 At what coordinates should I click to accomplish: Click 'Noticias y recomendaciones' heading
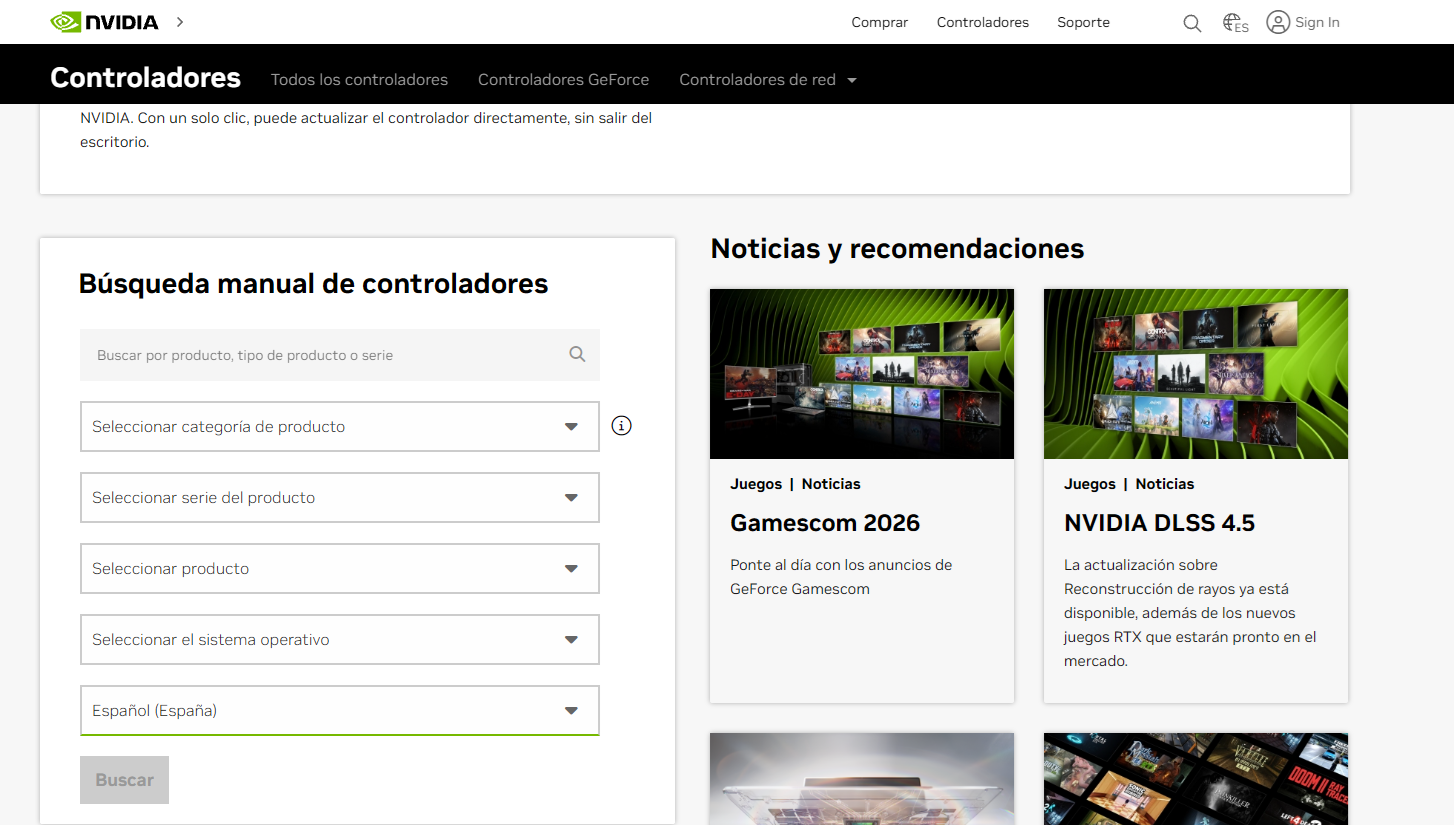point(897,248)
